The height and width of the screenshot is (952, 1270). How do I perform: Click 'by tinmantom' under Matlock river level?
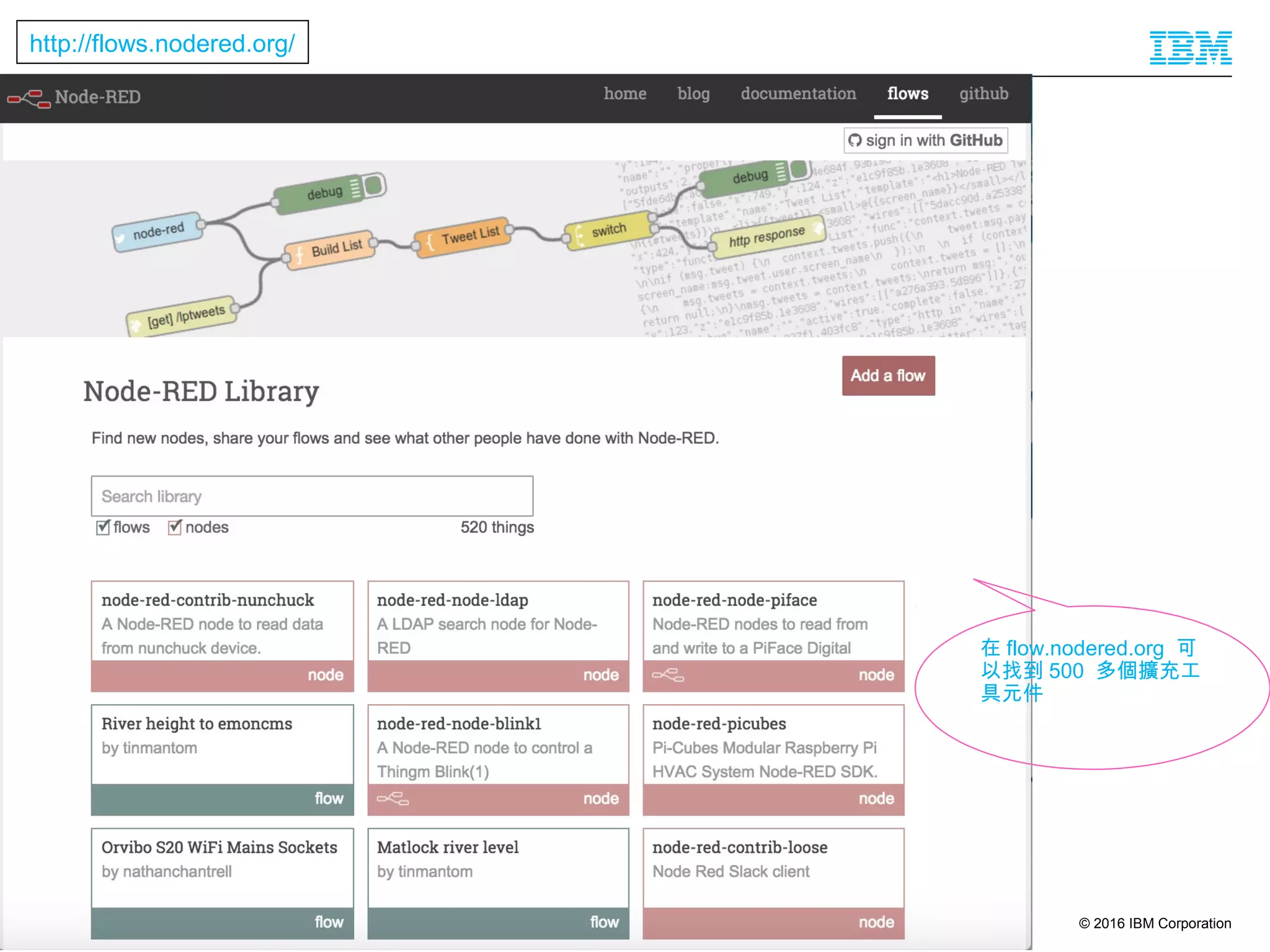pos(425,871)
